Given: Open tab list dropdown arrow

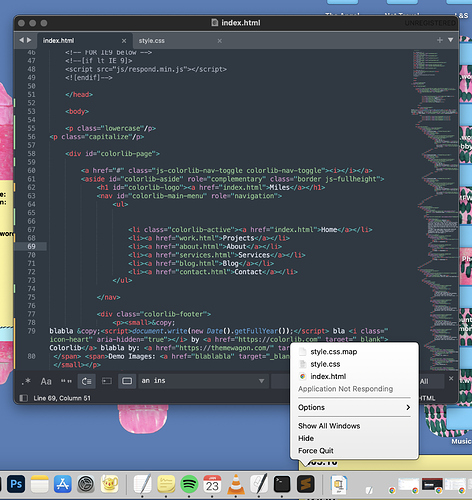Looking at the screenshot, I should pos(451,40).
